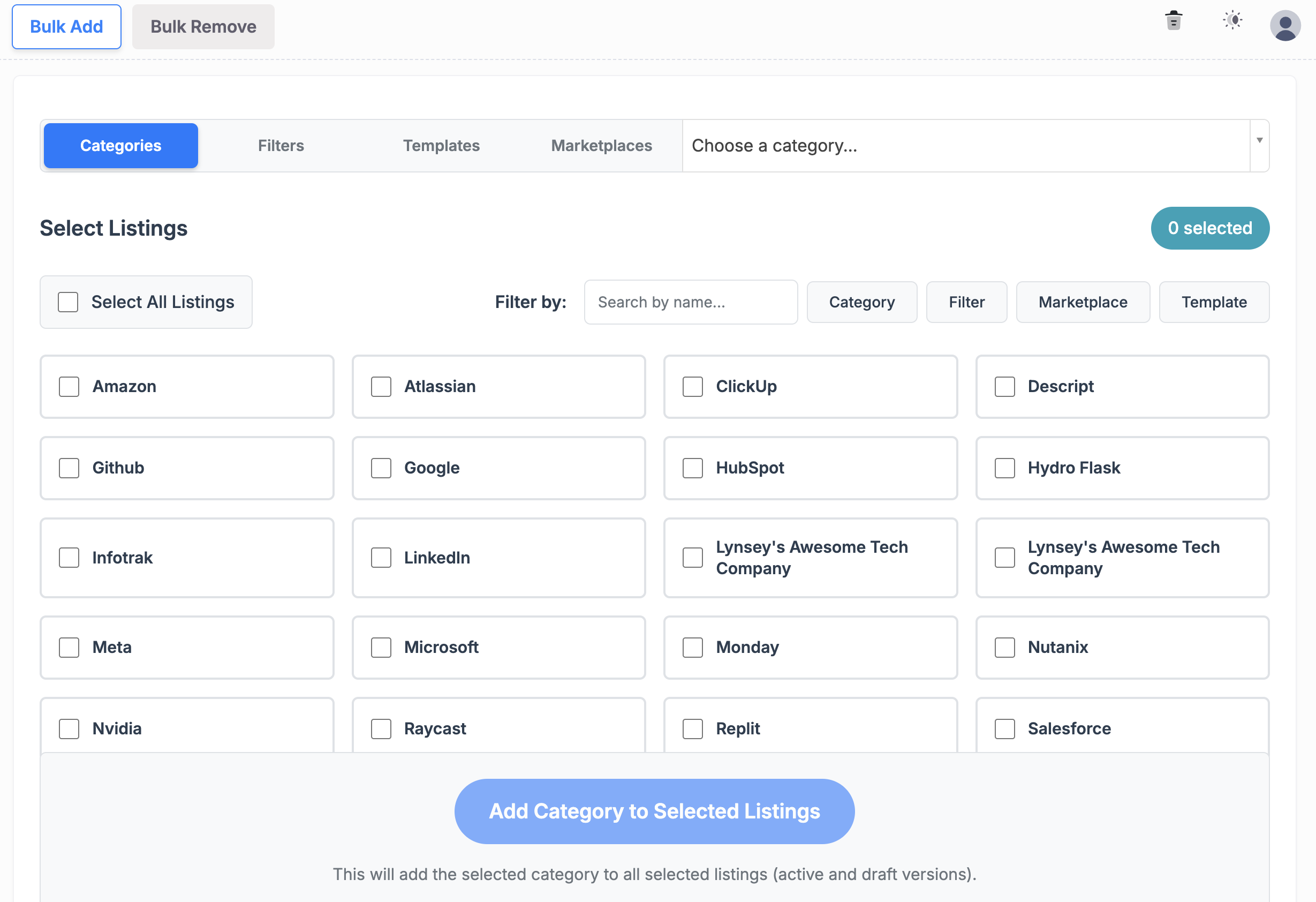Check the HubSpot listing checkbox
Screen dimensions: 1316x902
click(693, 468)
